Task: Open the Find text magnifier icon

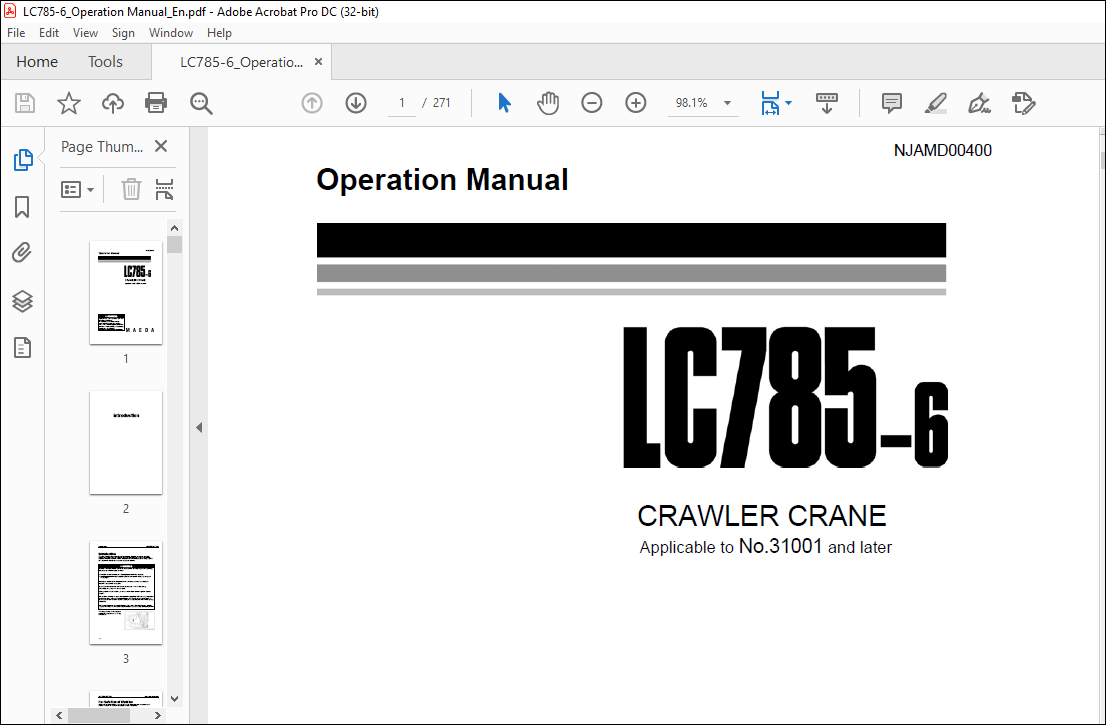Action: [x=201, y=103]
